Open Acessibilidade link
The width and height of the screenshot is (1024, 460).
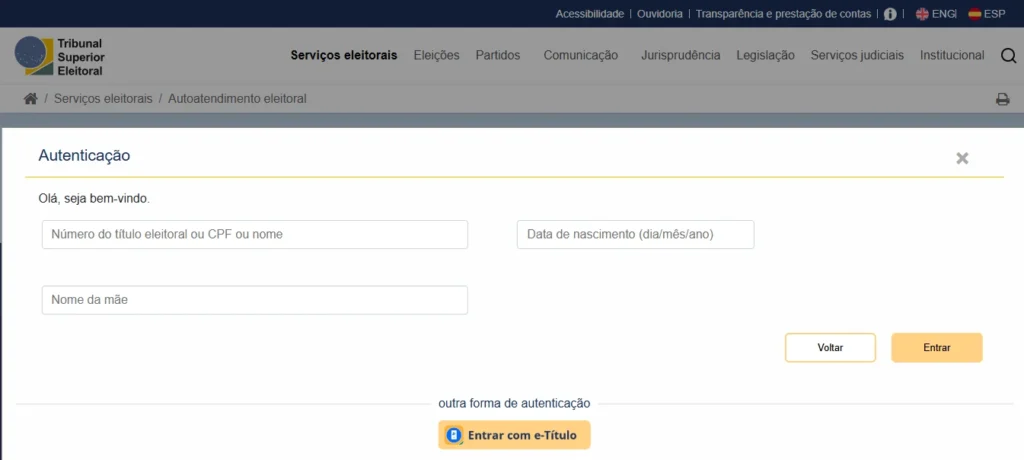coord(590,14)
